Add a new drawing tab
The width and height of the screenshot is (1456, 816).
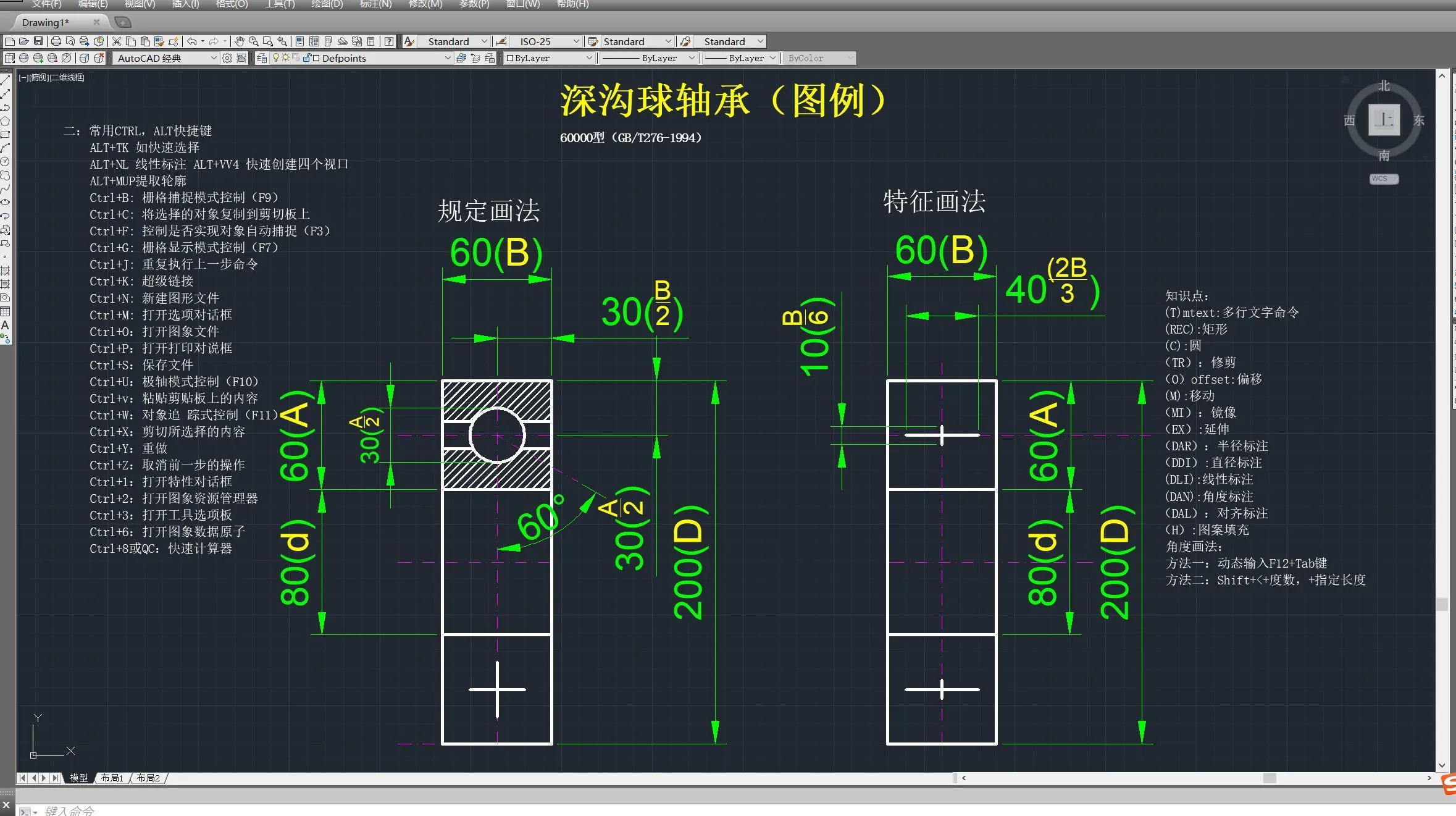(123, 22)
